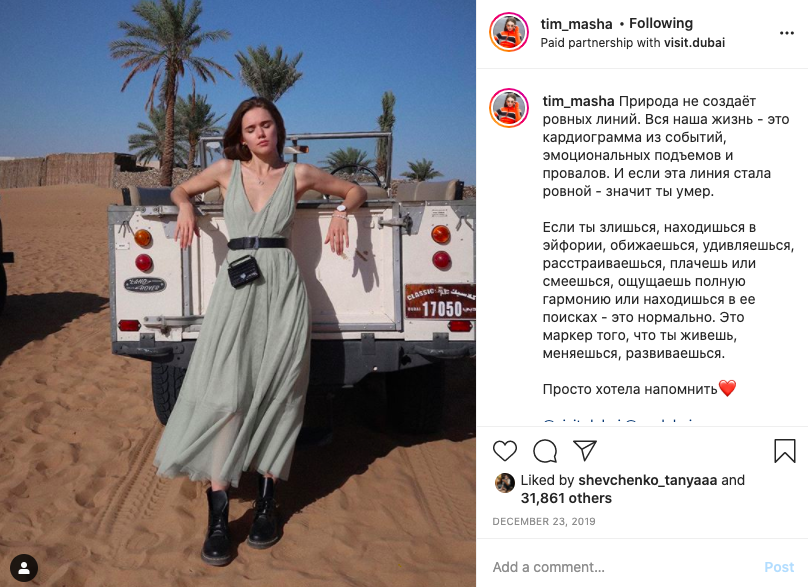Open tim_masha profile picture in the header
808x587 pixels.
pyautogui.click(x=509, y=32)
